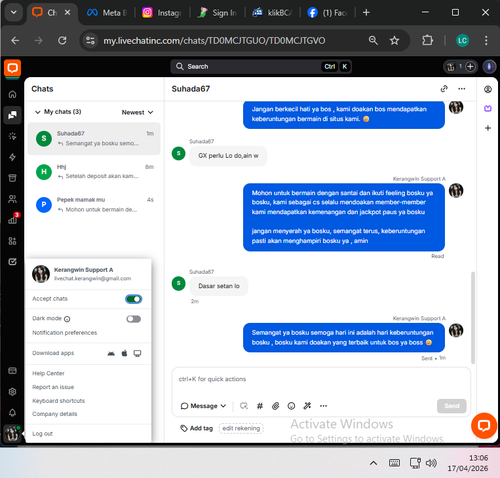Open the Newest sort dropdown
The width and height of the screenshot is (500, 478).
pyautogui.click(x=137, y=112)
